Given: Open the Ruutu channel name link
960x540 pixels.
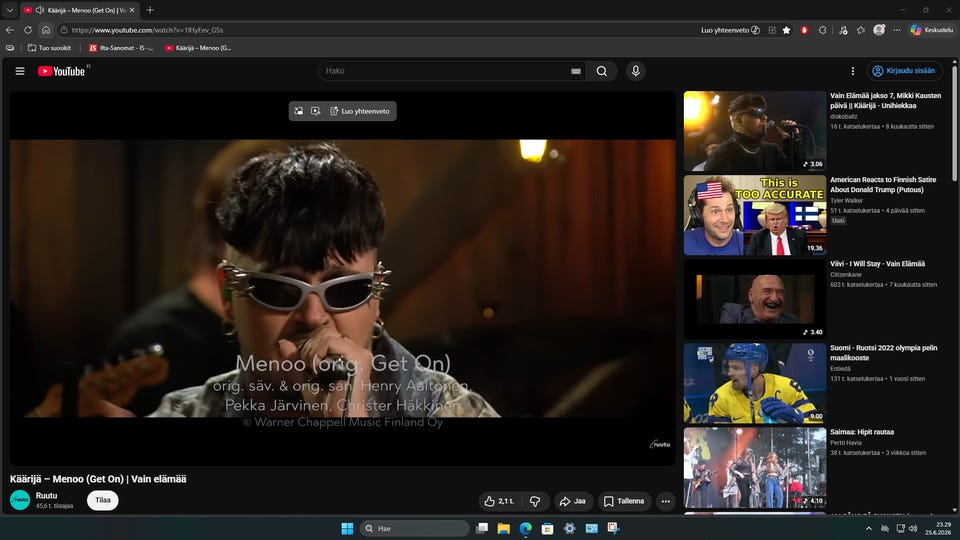Looking at the screenshot, I should tap(47, 495).
